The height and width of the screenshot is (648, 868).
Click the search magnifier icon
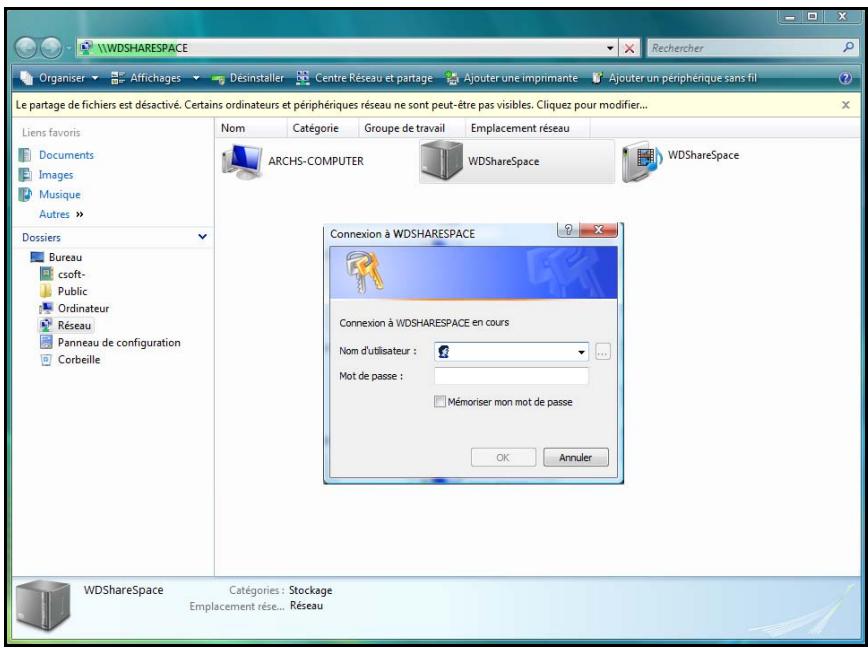click(x=848, y=48)
